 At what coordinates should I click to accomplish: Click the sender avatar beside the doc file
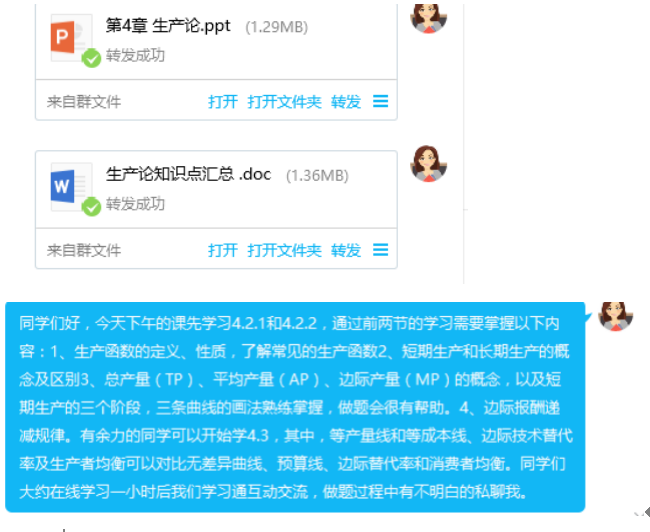pos(428,164)
